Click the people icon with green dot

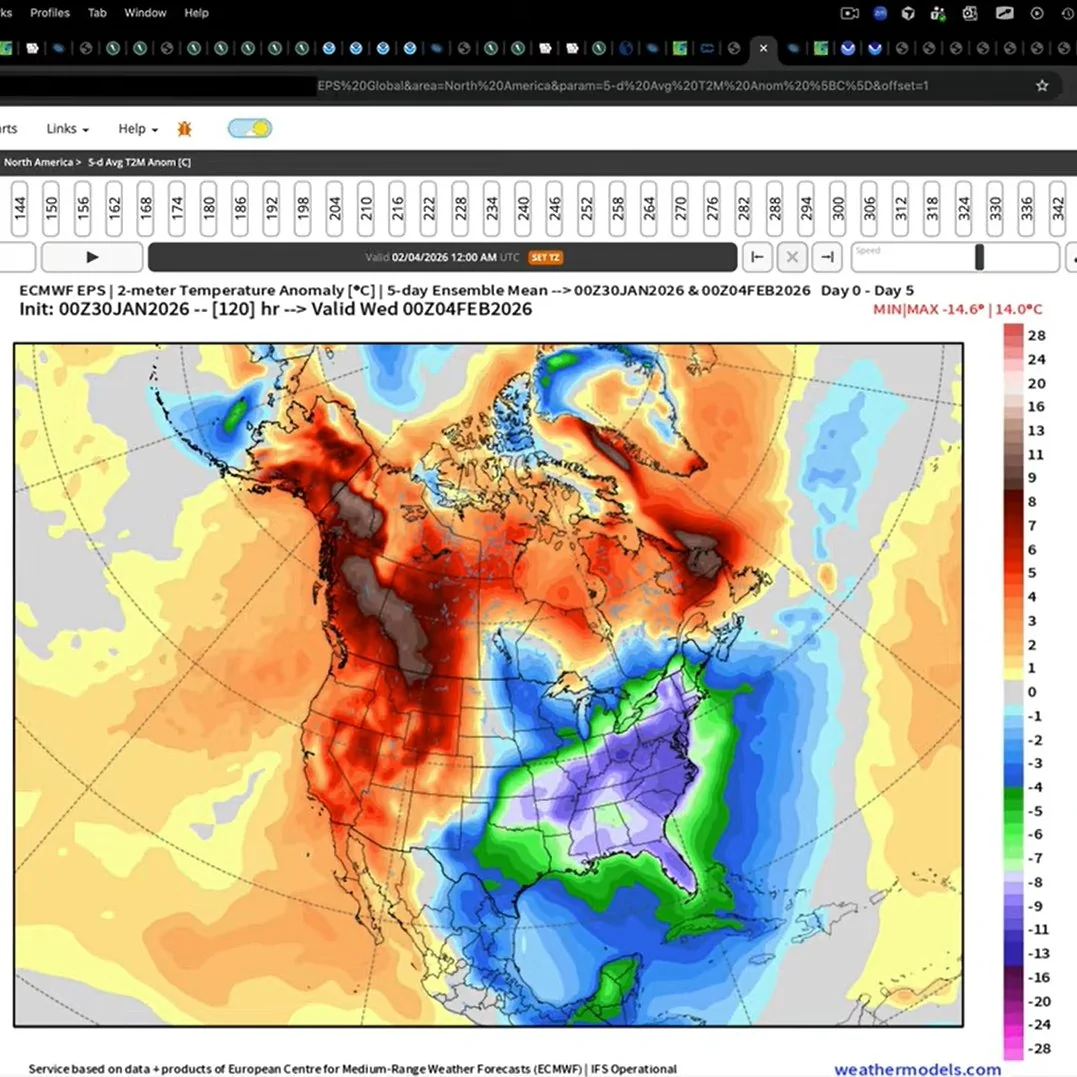click(x=938, y=13)
